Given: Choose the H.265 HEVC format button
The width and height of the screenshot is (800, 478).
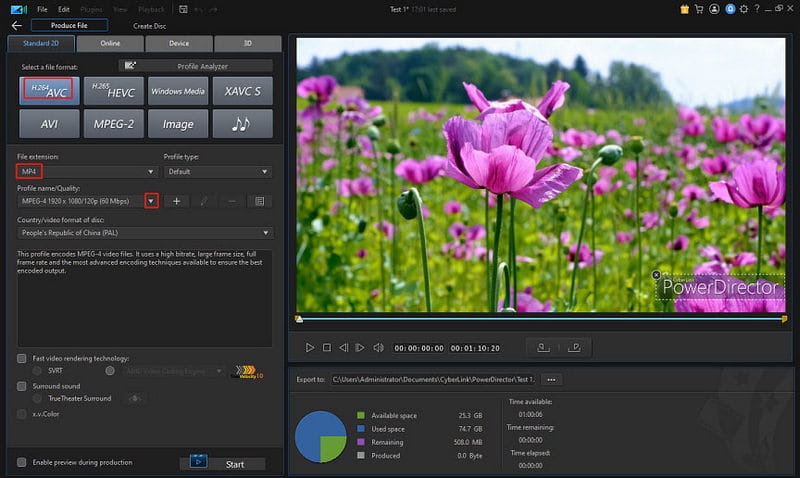Looking at the screenshot, I should tap(113, 91).
